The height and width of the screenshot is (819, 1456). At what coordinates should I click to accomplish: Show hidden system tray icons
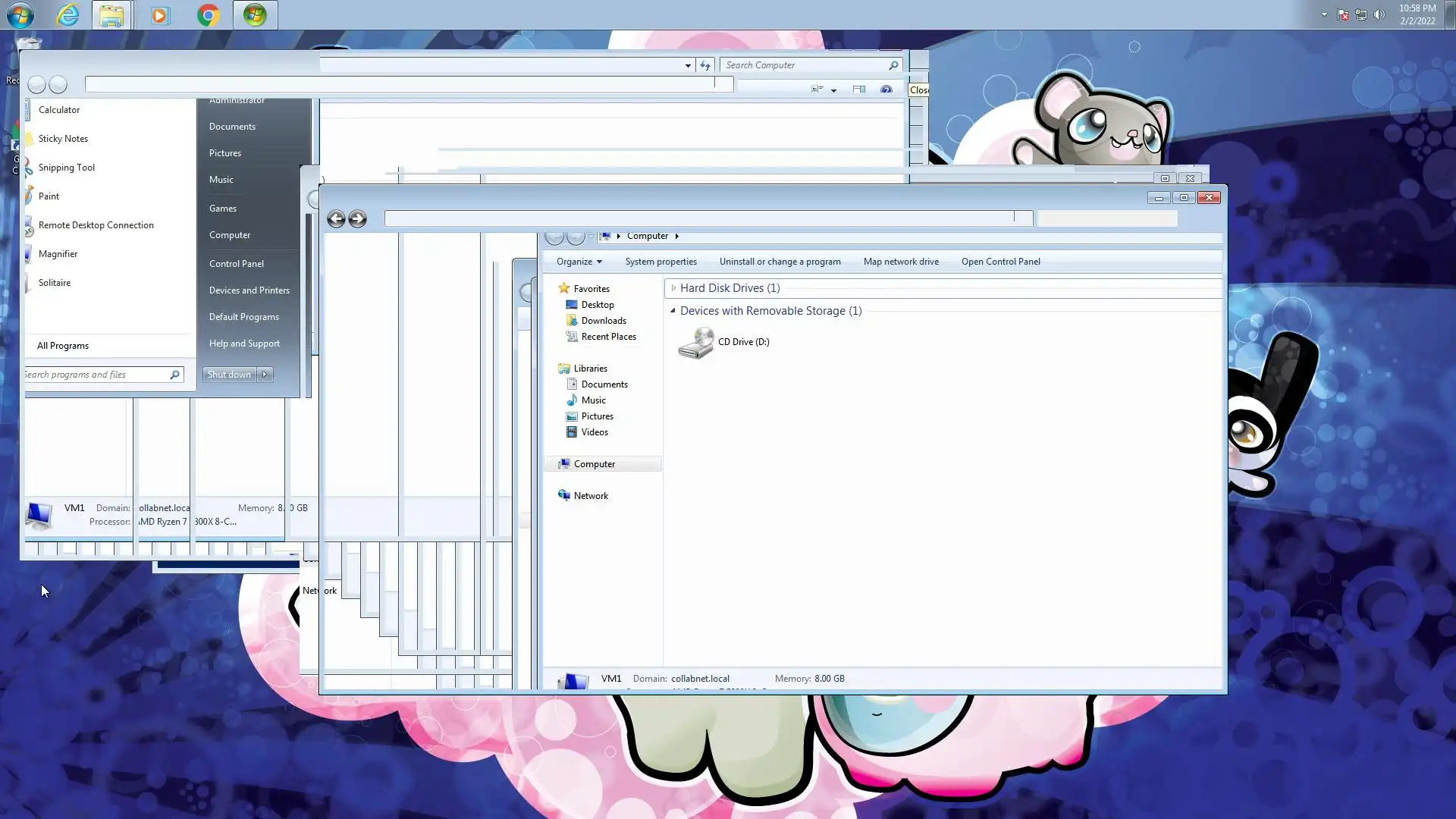(x=1324, y=14)
